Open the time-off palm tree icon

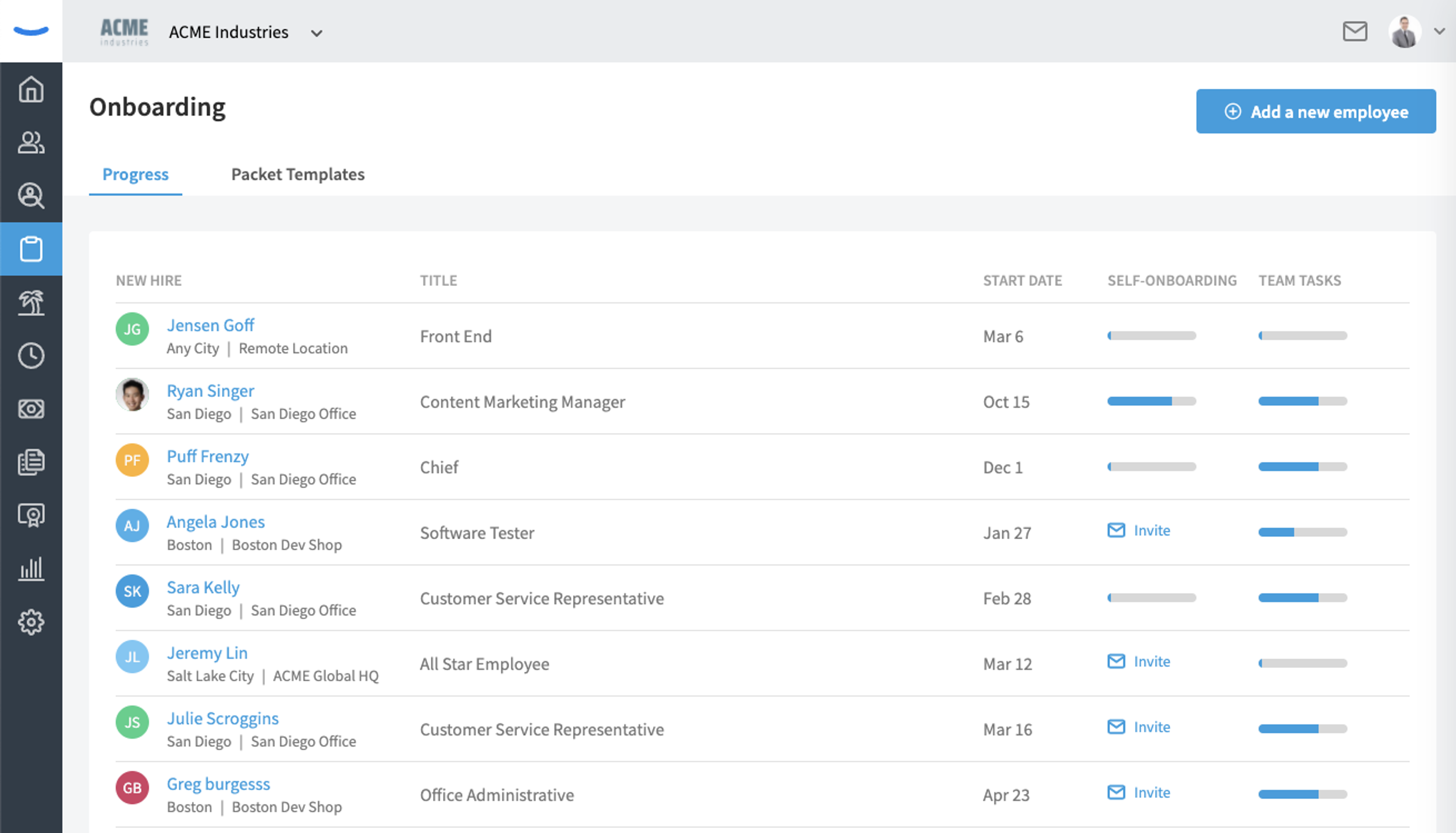(31, 302)
